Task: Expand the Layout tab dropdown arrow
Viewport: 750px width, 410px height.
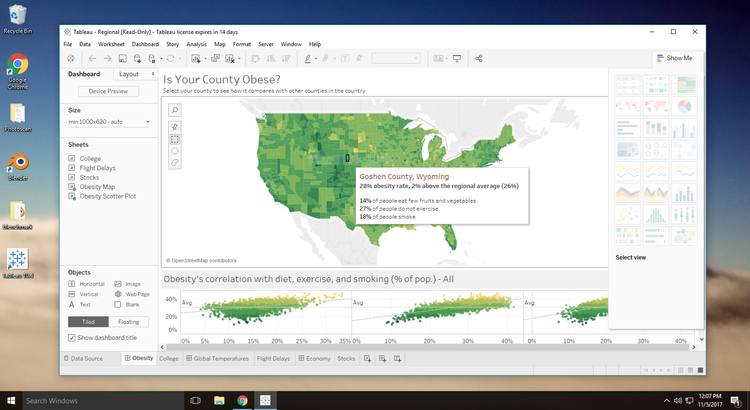Action: click(x=153, y=74)
